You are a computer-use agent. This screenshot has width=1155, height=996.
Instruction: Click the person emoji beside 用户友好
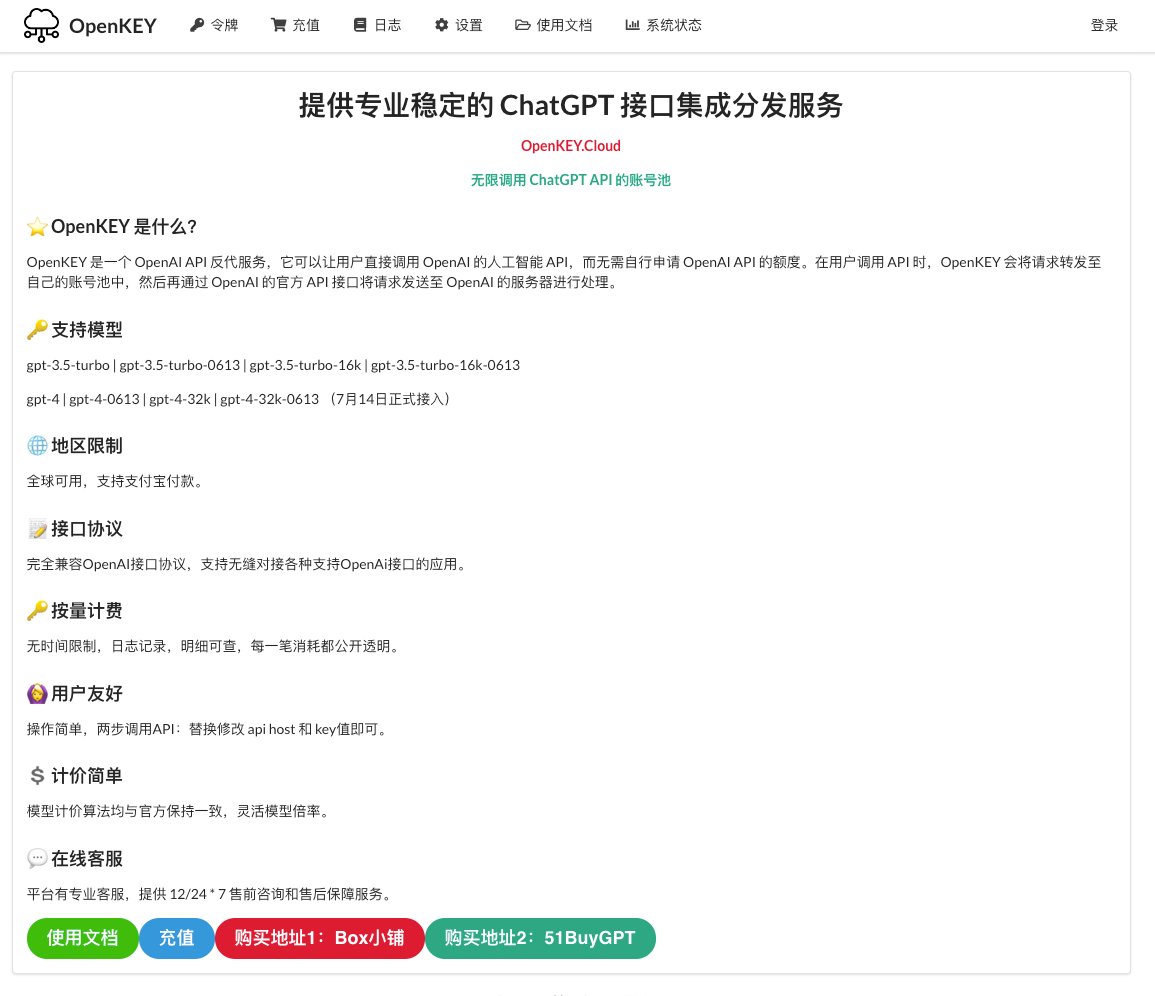[x=37, y=693]
